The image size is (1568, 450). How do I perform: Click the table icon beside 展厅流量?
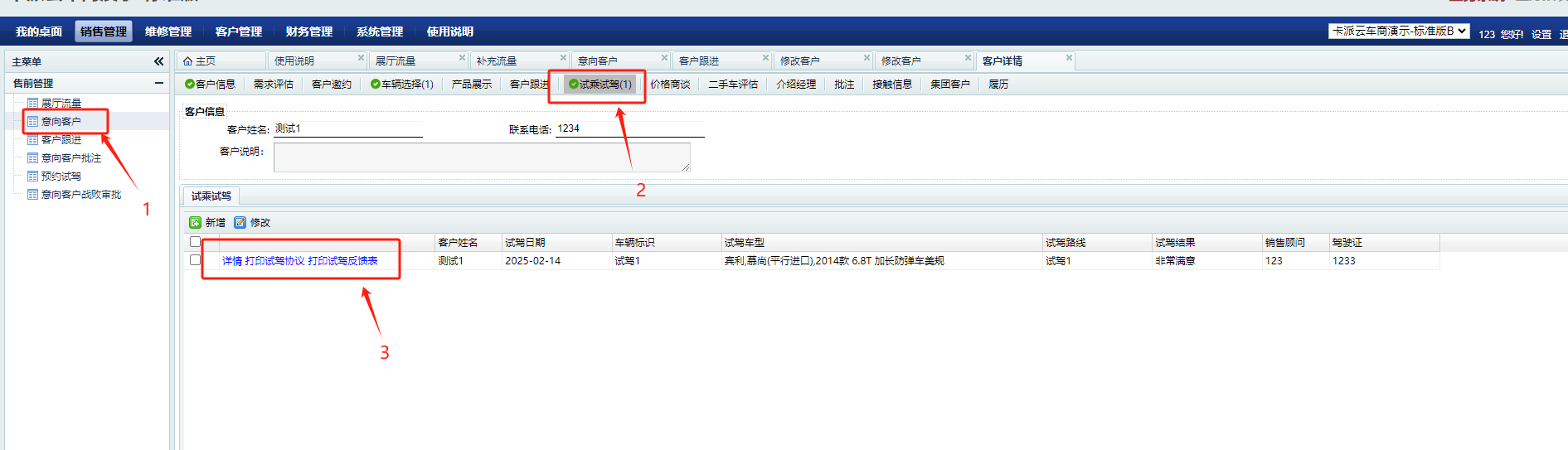coord(33,103)
